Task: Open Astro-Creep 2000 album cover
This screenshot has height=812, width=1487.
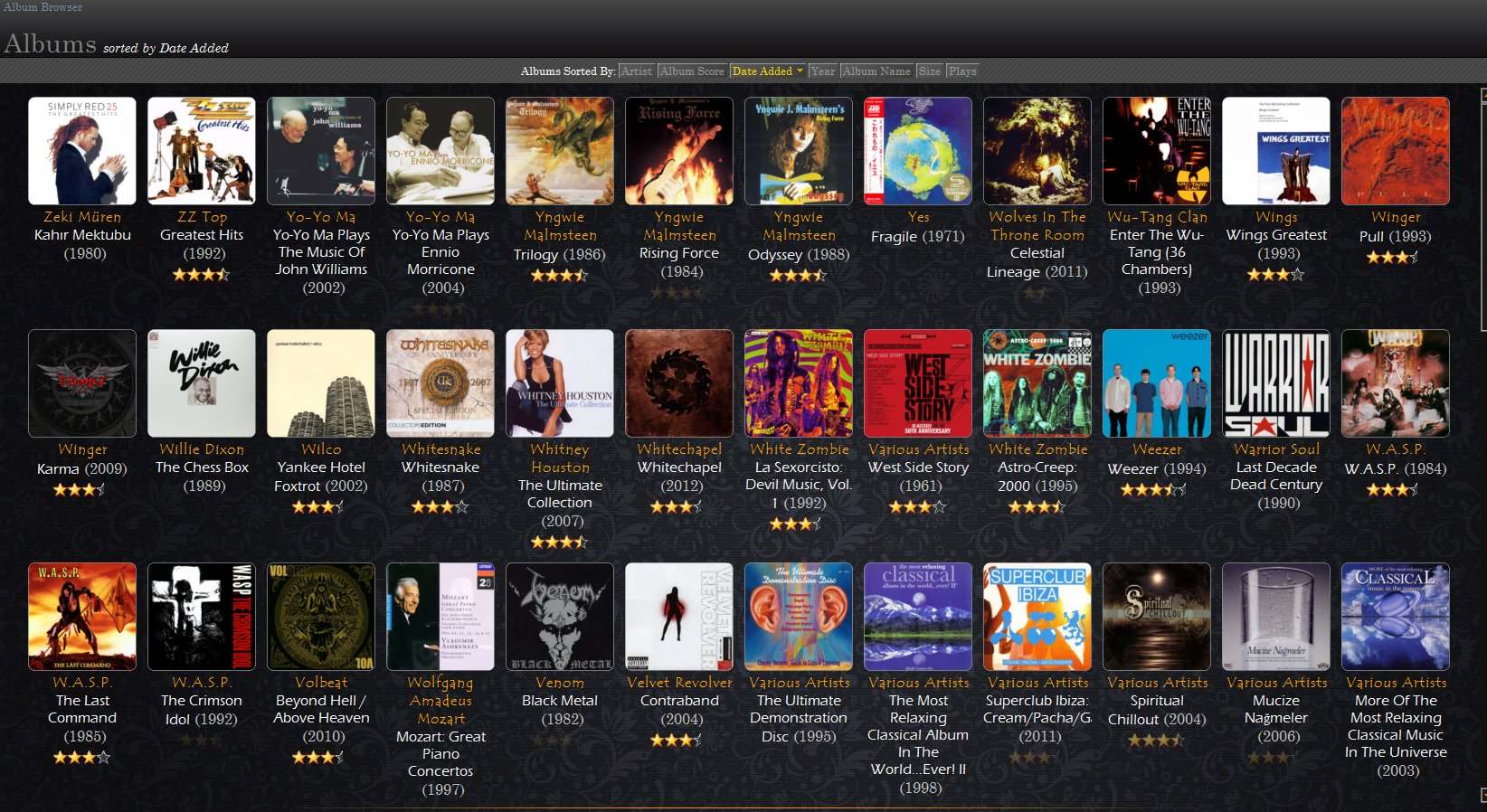Action: coord(1037,383)
